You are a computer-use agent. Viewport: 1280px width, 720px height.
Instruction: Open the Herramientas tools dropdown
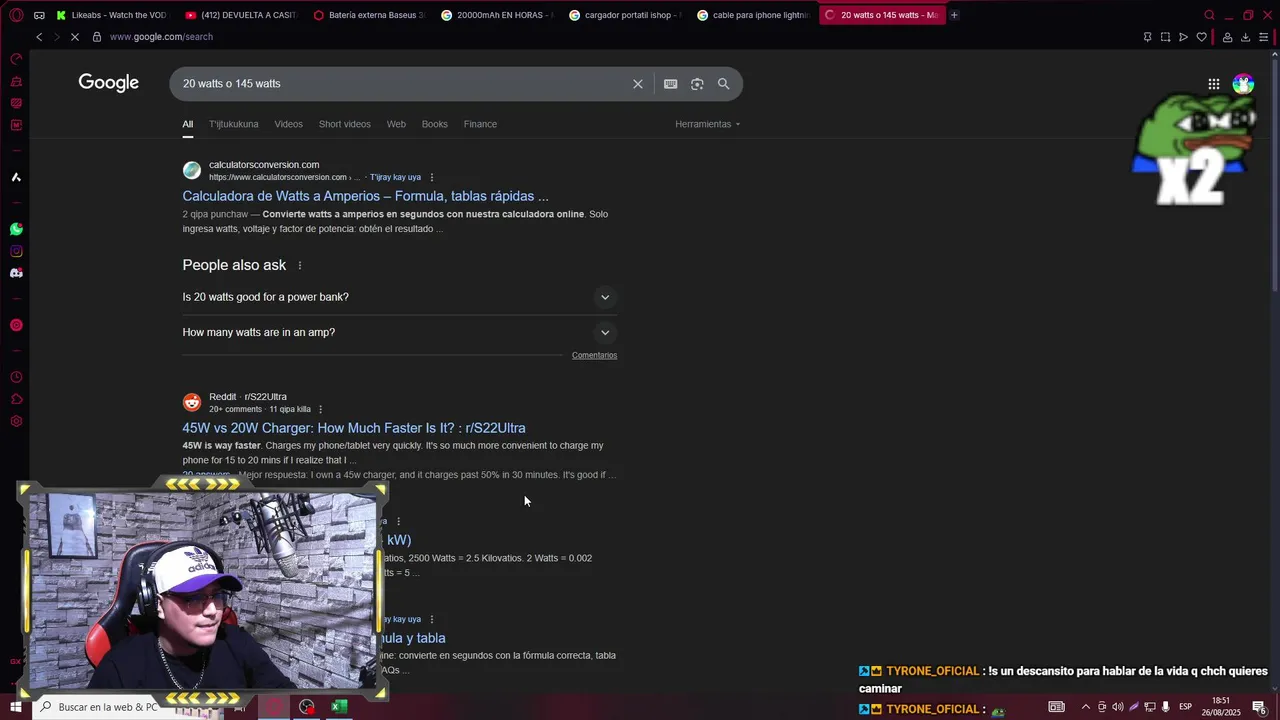coord(707,124)
